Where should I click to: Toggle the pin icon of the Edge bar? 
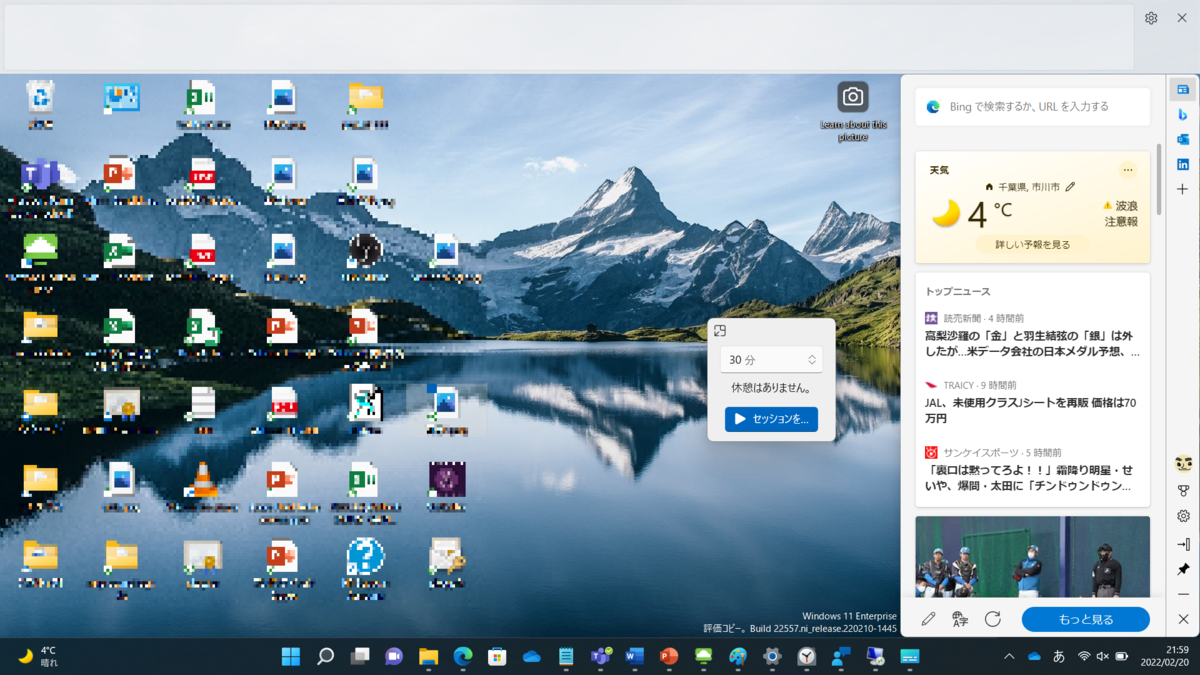[1183, 569]
